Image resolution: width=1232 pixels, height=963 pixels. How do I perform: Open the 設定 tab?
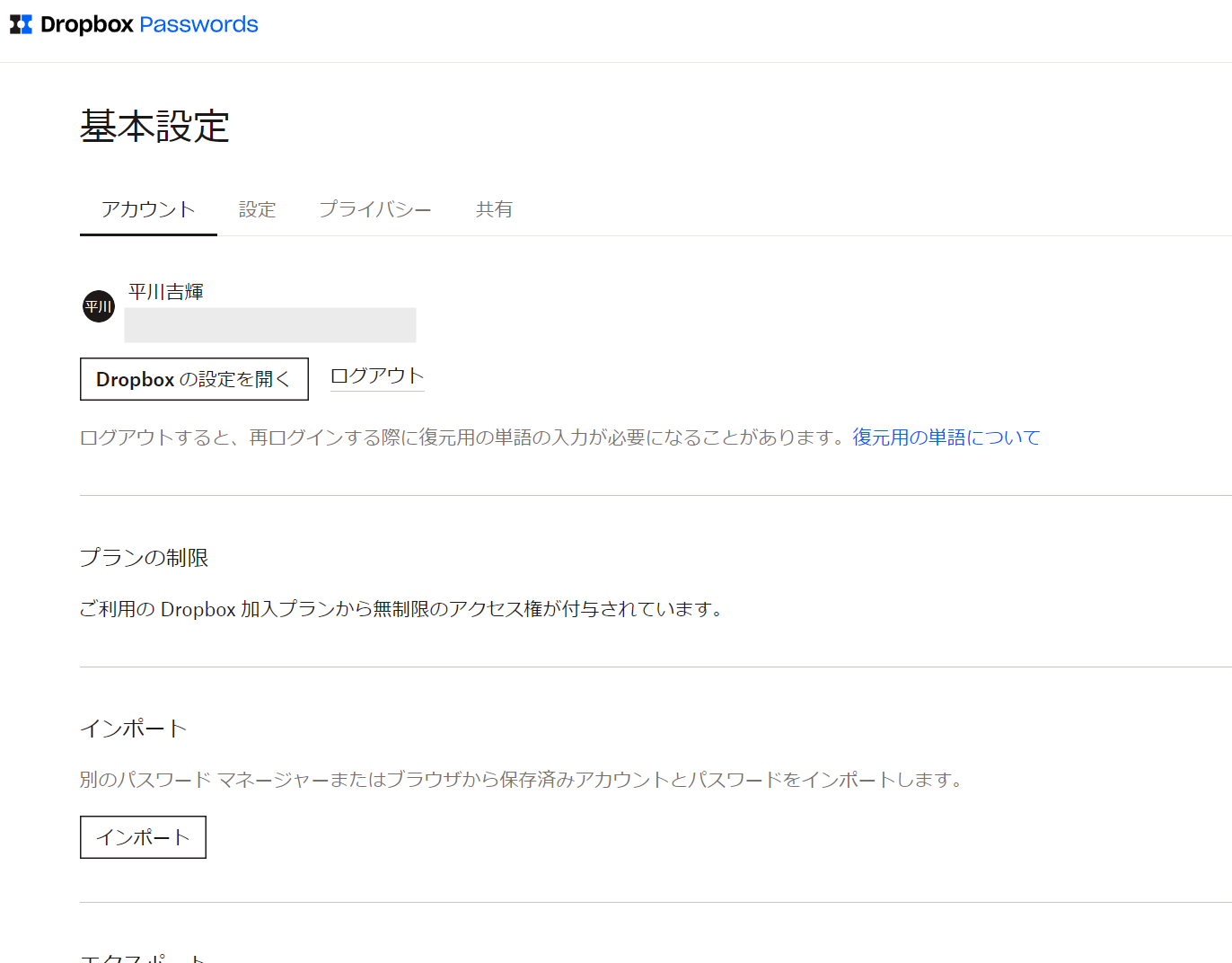[x=257, y=209]
